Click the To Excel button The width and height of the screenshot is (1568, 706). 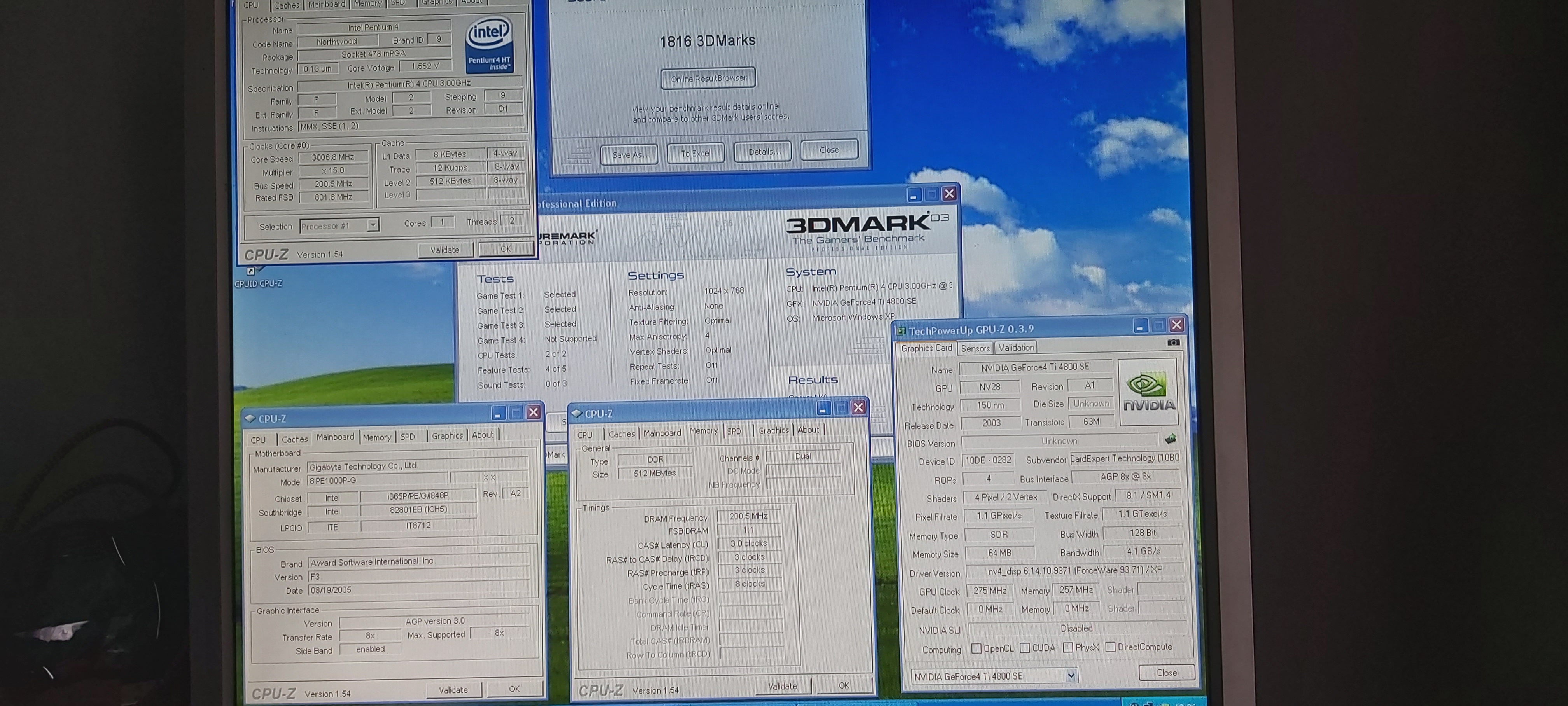pos(695,153)
